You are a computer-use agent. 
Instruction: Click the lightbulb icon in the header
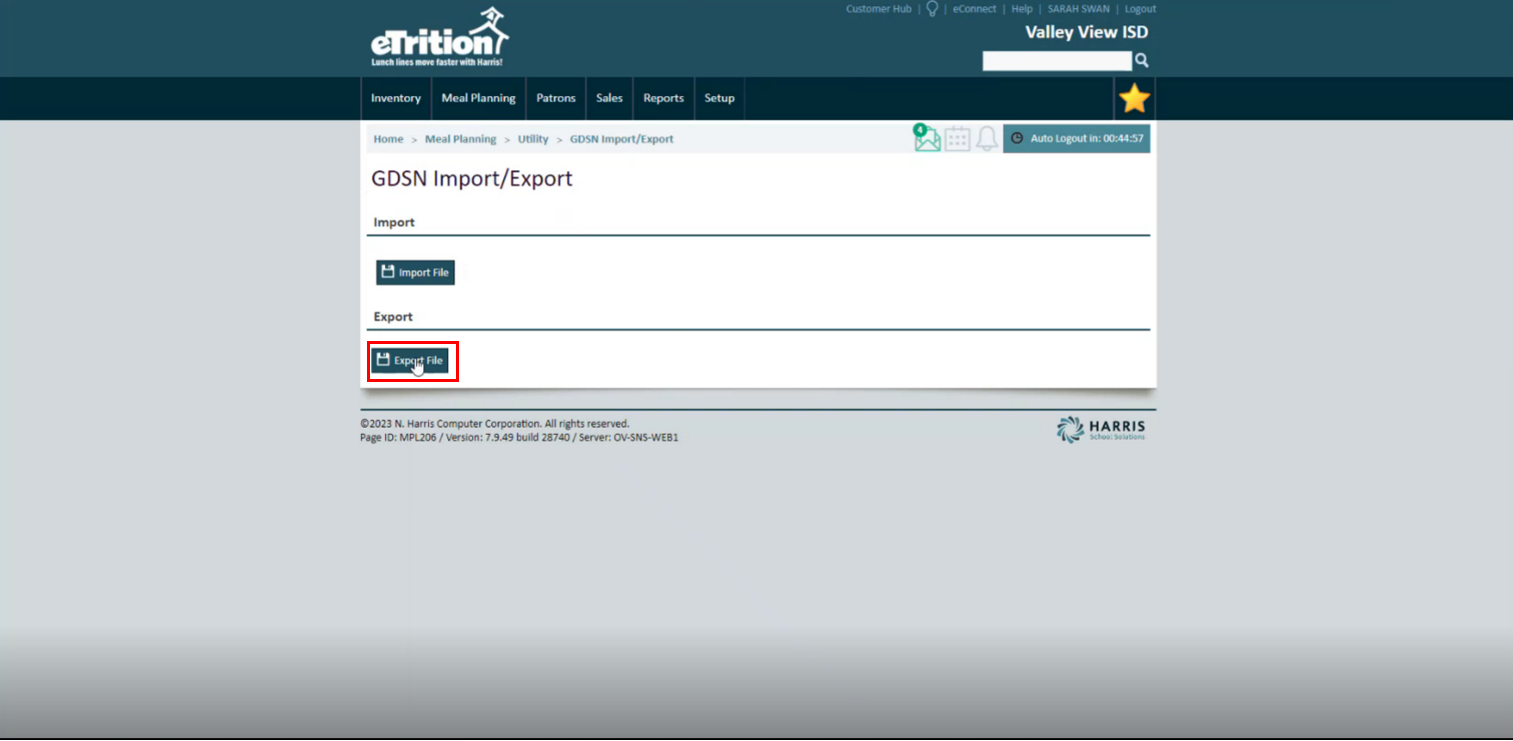[x=931, y=9]
